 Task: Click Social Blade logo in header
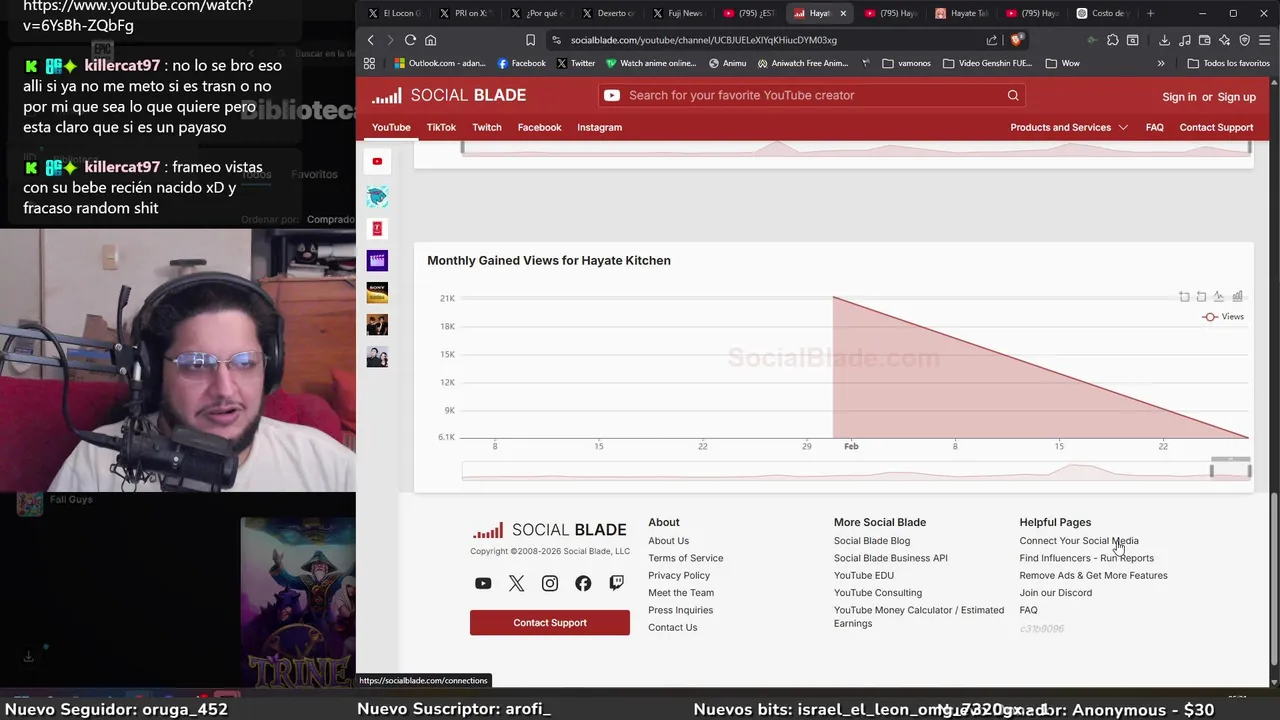[x=449, y=95]
